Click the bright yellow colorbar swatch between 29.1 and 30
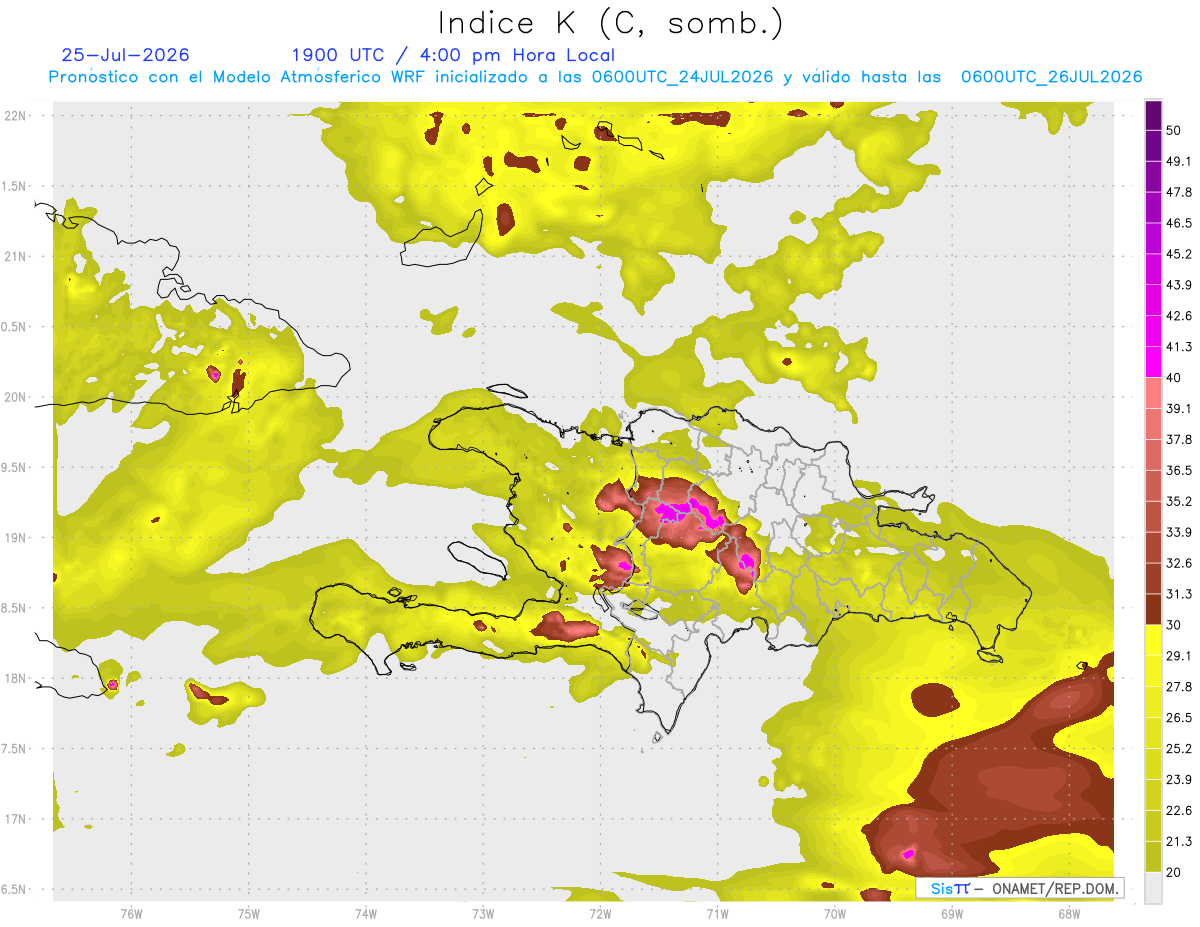Viewport: 1200px width, 927px height. point(1153,640)
